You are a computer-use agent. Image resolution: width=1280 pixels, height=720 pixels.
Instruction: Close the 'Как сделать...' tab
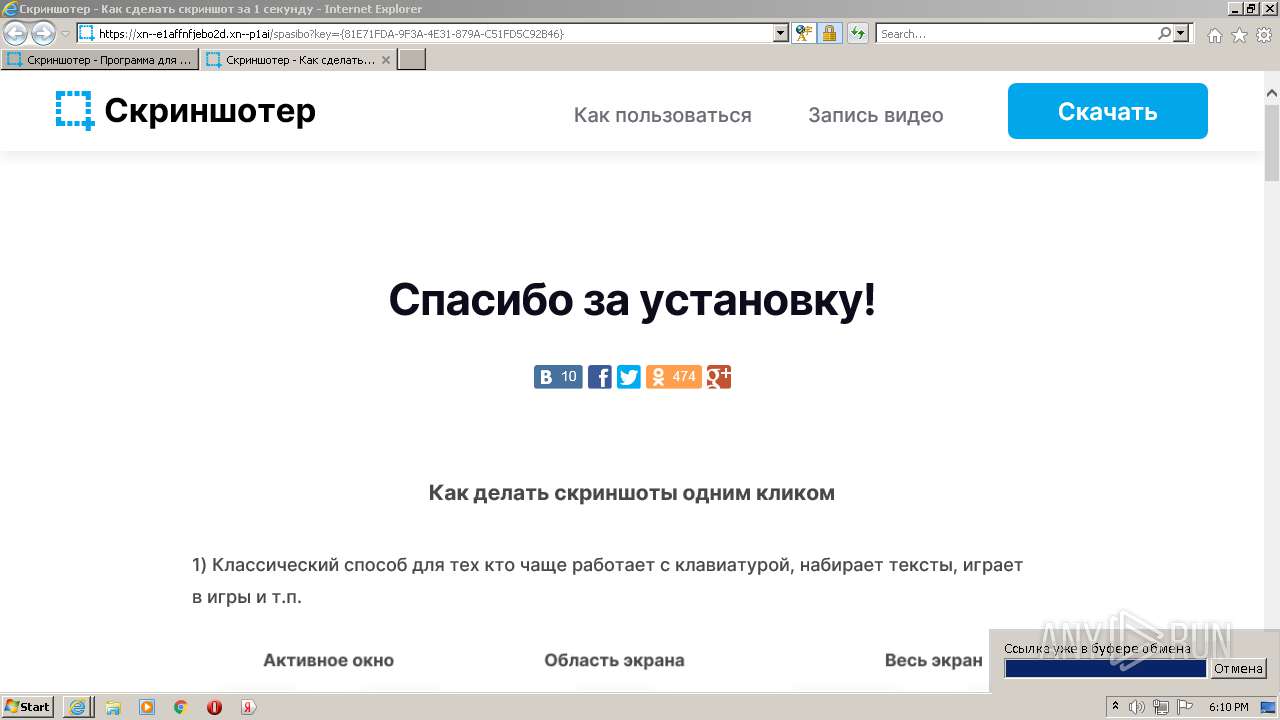click(386, 60)
